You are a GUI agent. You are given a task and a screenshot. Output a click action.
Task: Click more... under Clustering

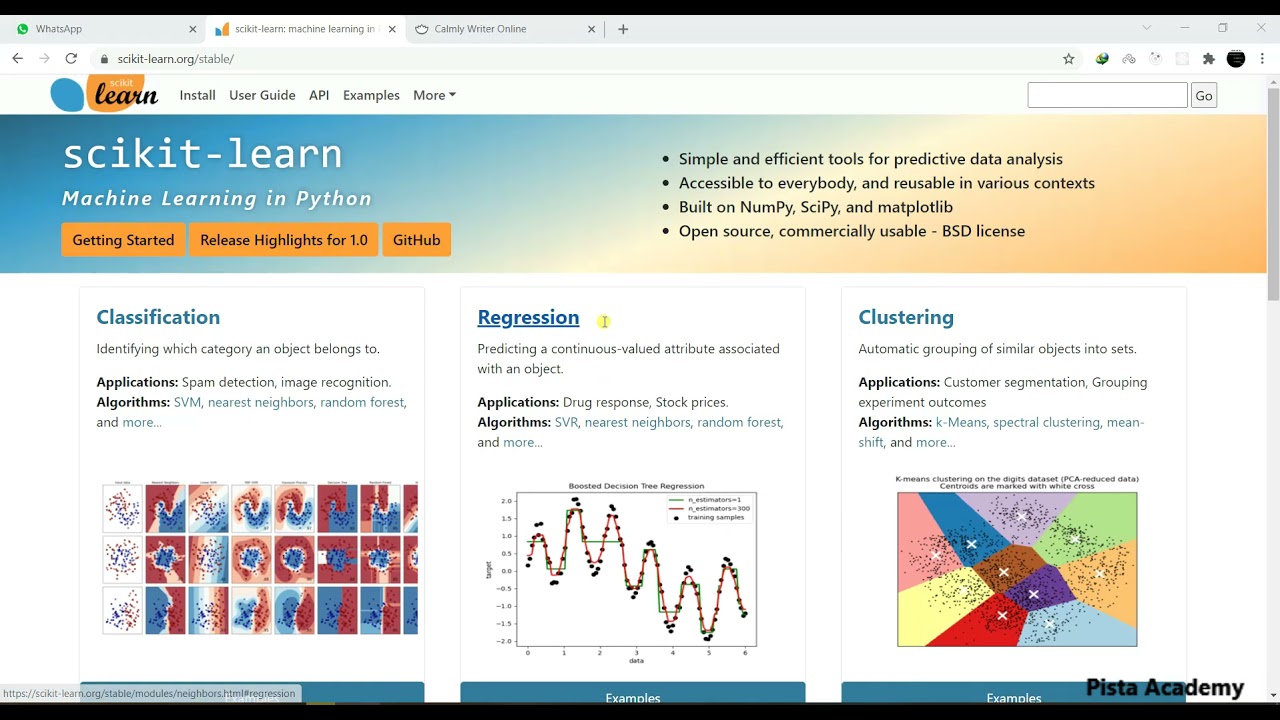click(x=935, y=442)
